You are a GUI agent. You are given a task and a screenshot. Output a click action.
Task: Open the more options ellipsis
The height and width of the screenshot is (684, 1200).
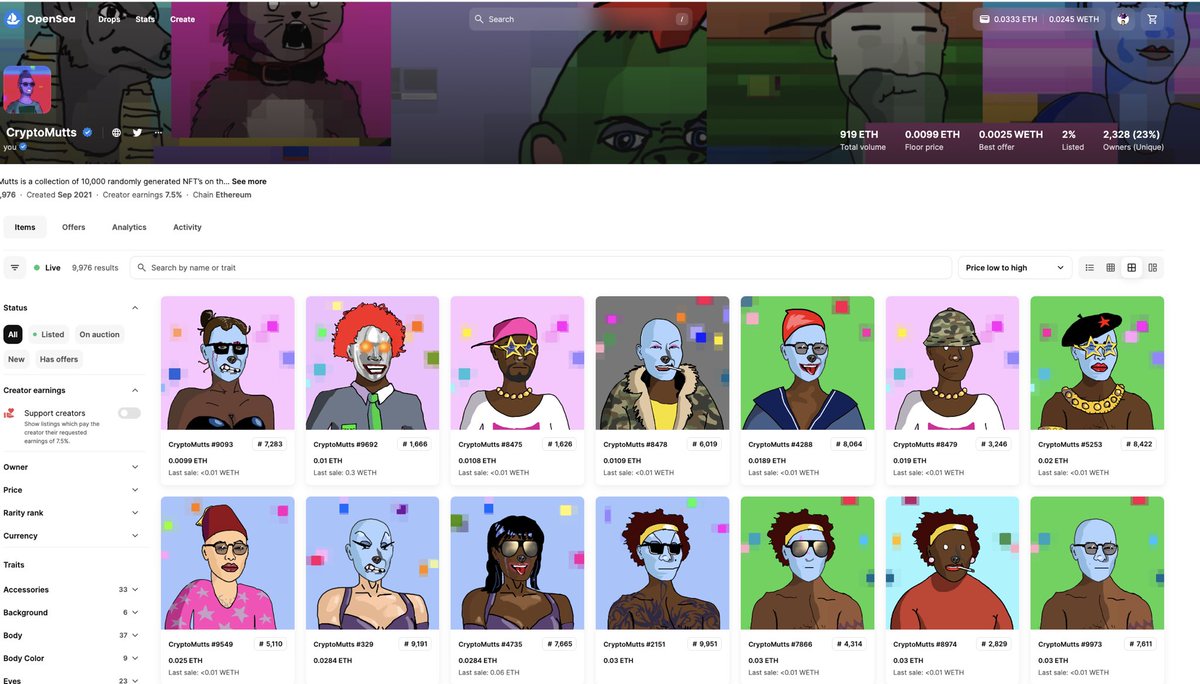(x=158, y=132)
